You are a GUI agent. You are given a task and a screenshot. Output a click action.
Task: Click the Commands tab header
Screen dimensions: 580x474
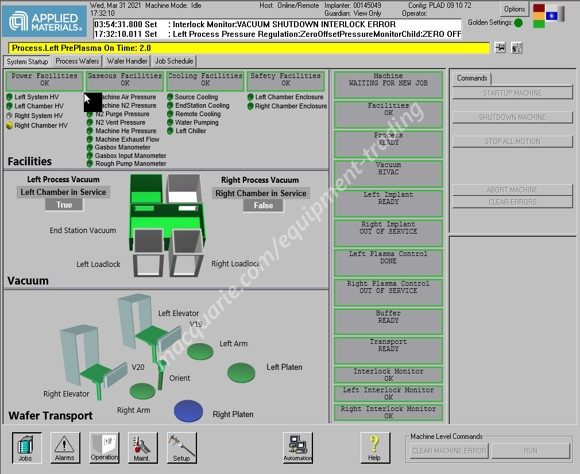[x=472, y=78]
